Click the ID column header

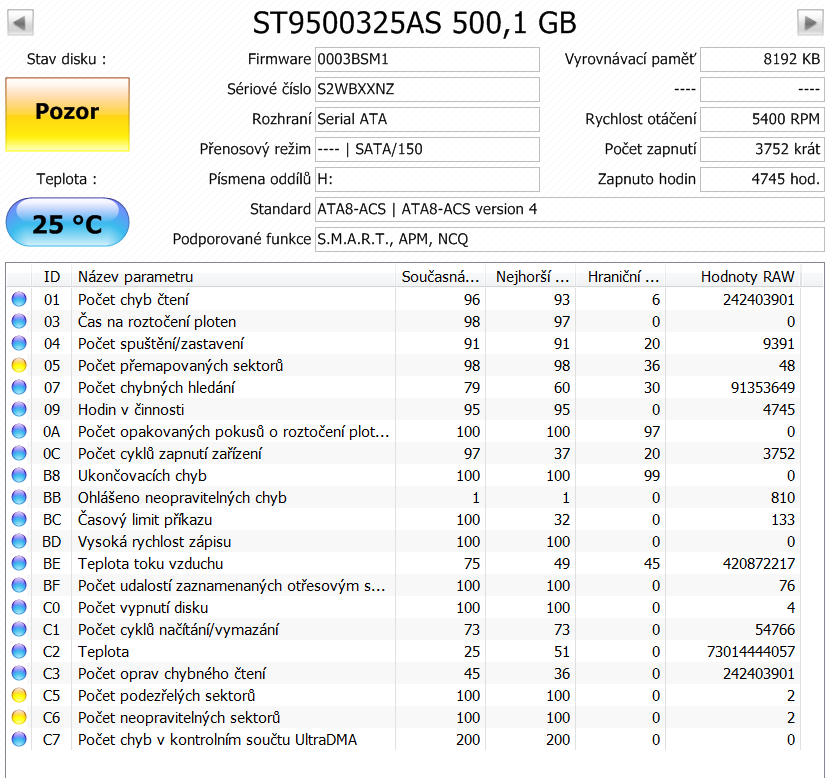52,276
